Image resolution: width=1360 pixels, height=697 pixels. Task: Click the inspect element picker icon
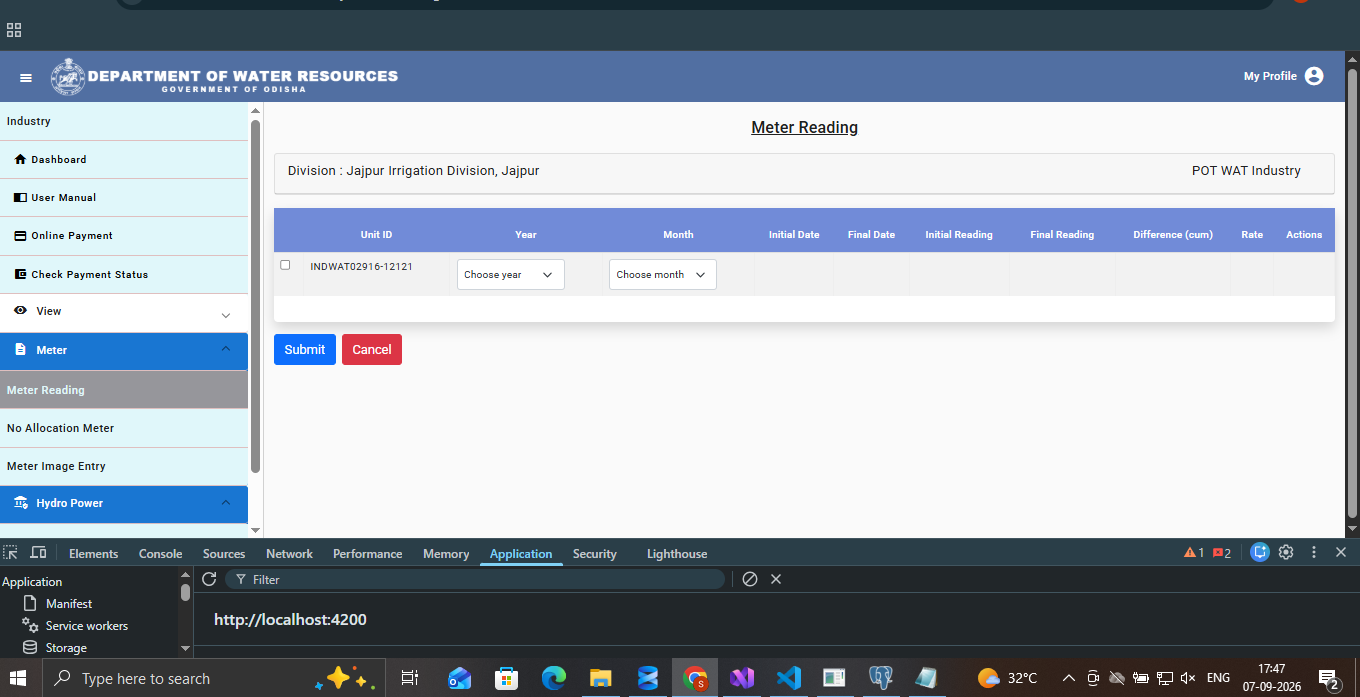(10, 553)
